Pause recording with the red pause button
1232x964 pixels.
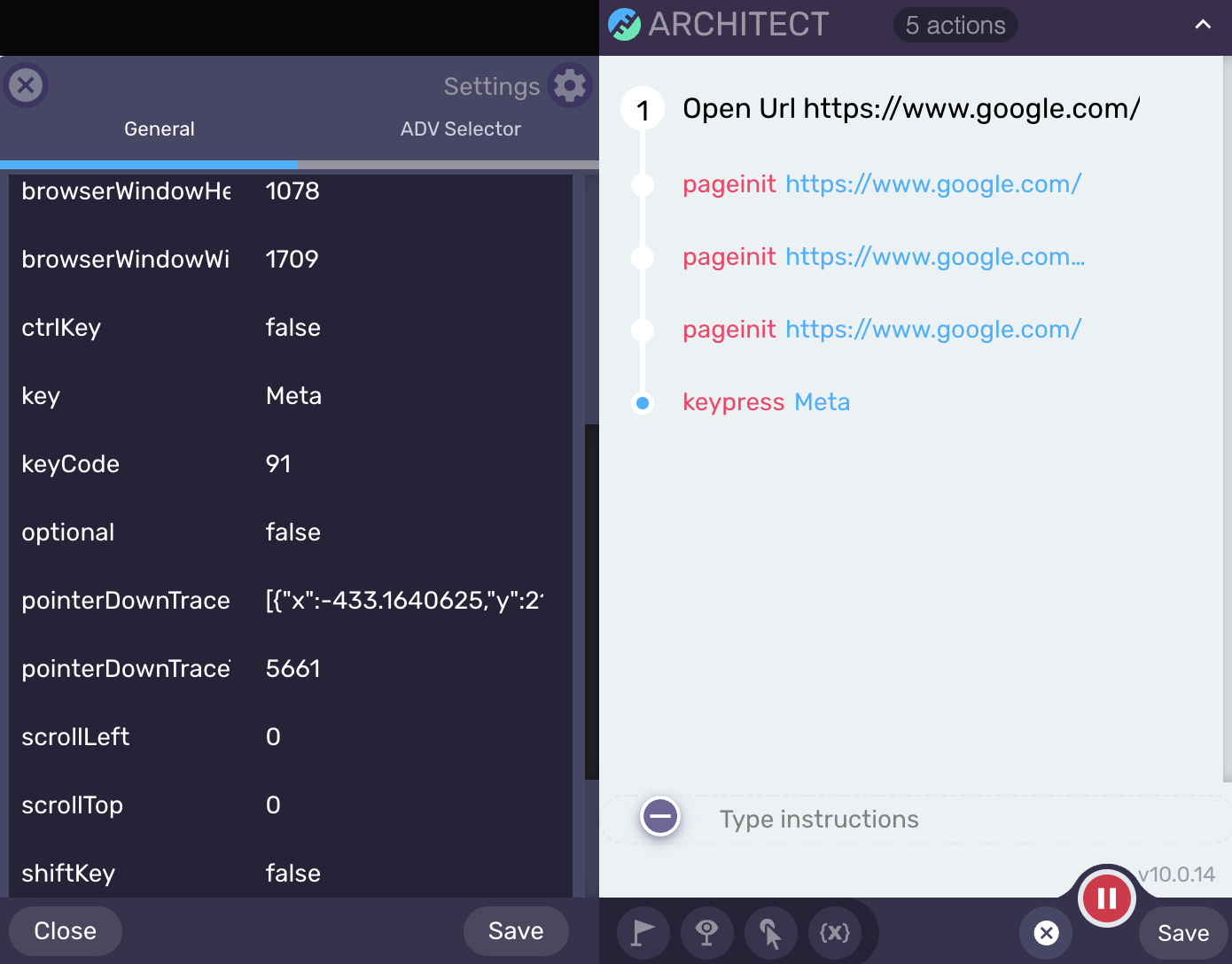pyautogui.click(x=1106, y=898)
